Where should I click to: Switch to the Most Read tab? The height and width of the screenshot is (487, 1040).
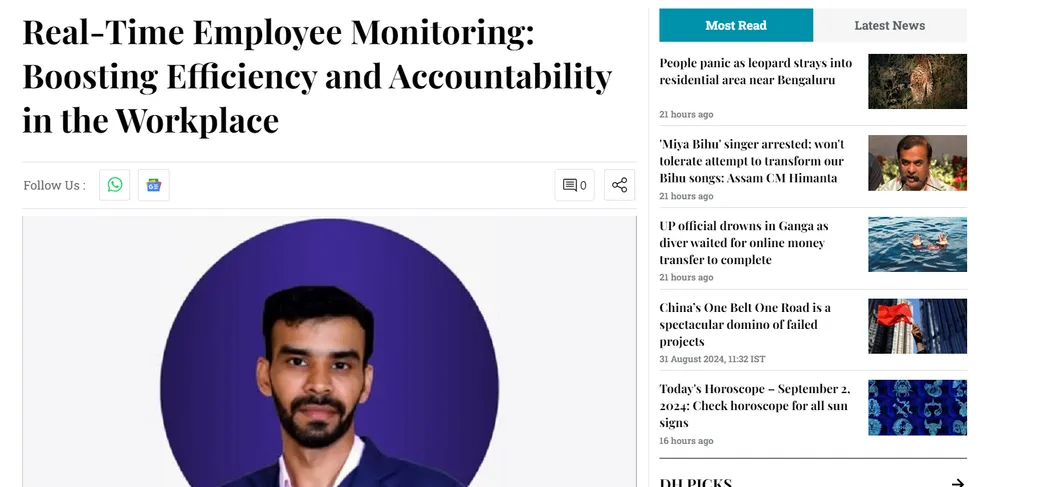(736, 25)
